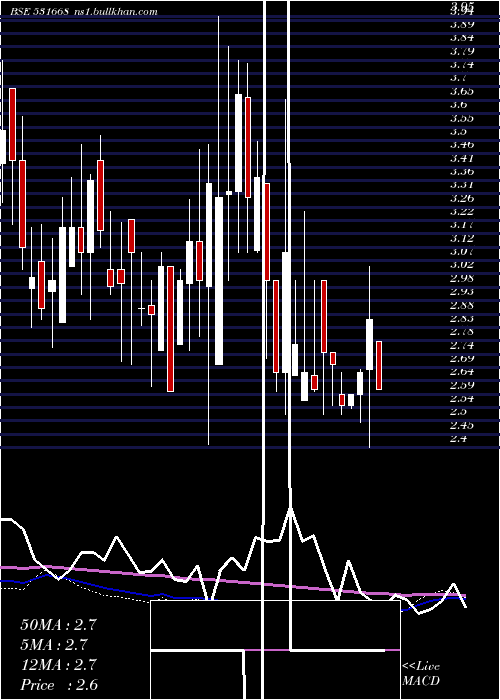This screenshot has width=500, height=700.
Task: Click the 2.69 price axis label
Action: pyautogui.click(x=462, y=358)
